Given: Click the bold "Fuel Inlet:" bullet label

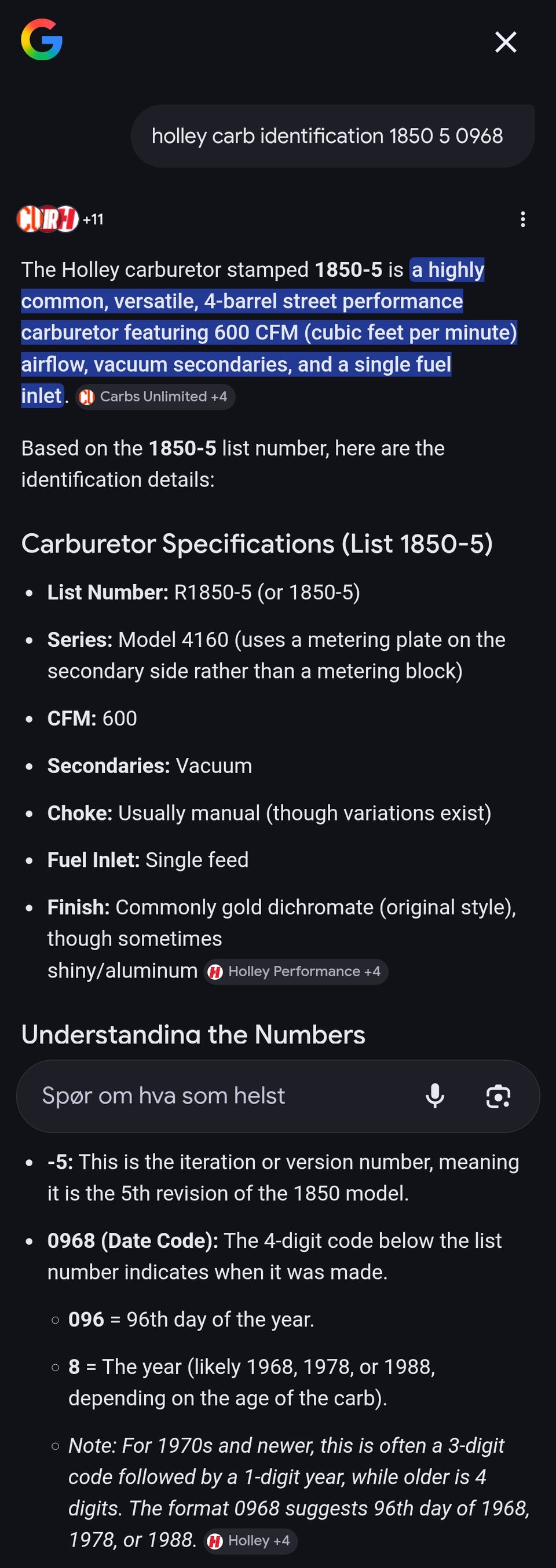Looking at the screenshot, I should tap(94, 859).
